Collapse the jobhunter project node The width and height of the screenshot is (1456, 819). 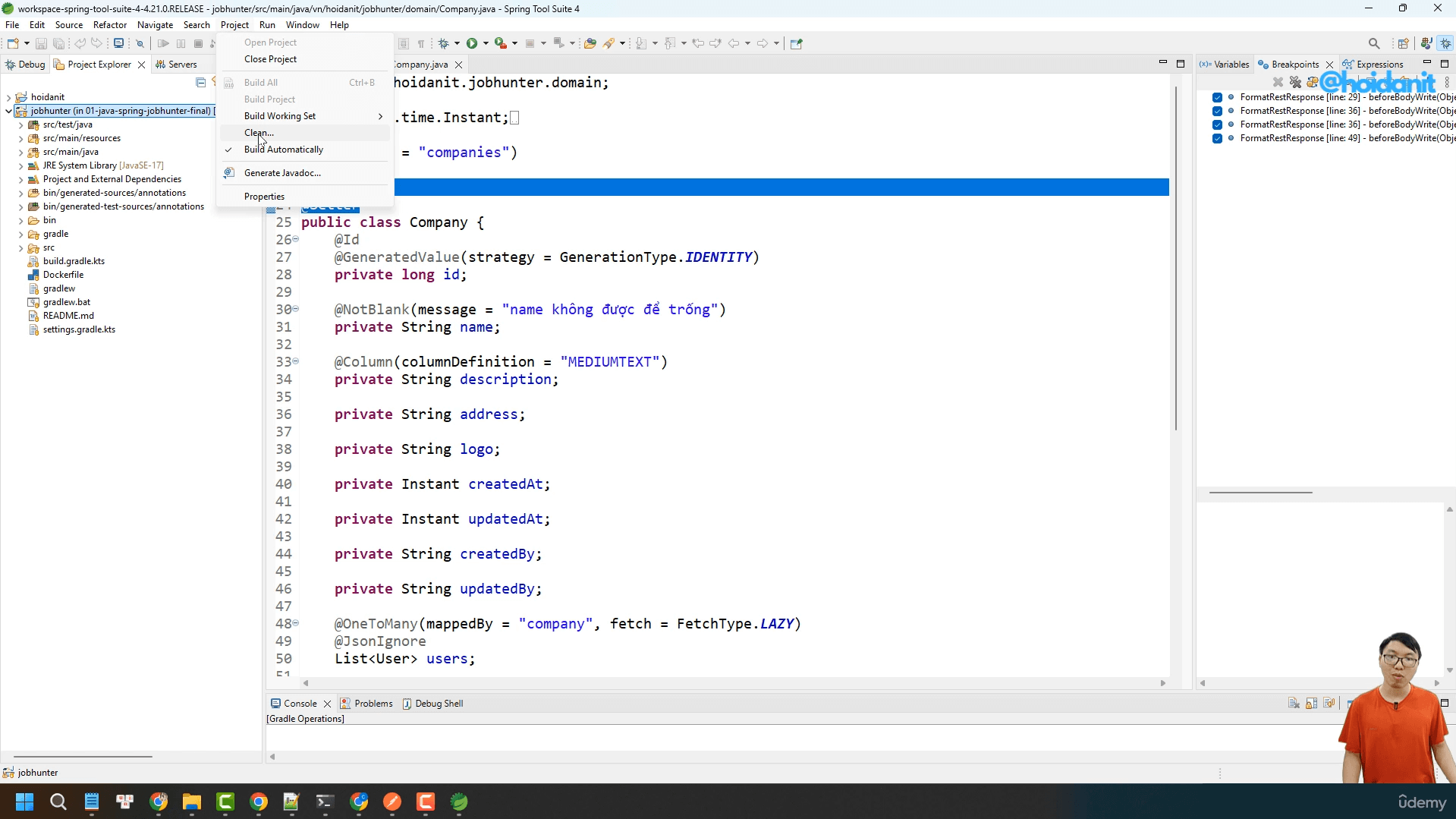pos(8,111)
